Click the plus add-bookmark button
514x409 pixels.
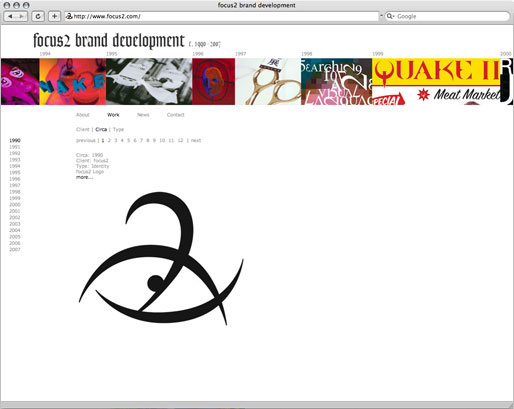54,16
